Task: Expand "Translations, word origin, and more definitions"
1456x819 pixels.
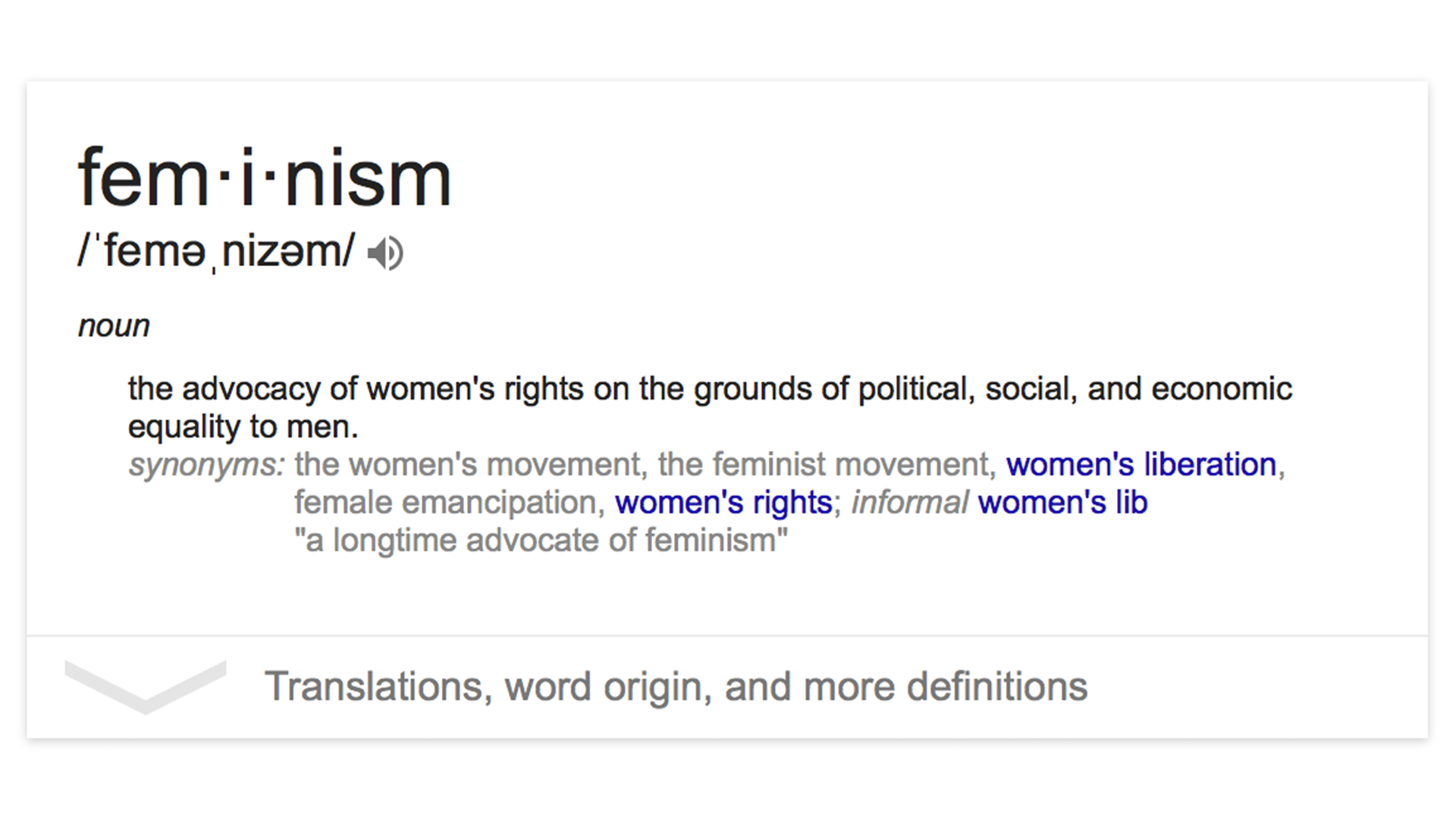Action: point(675,686)
